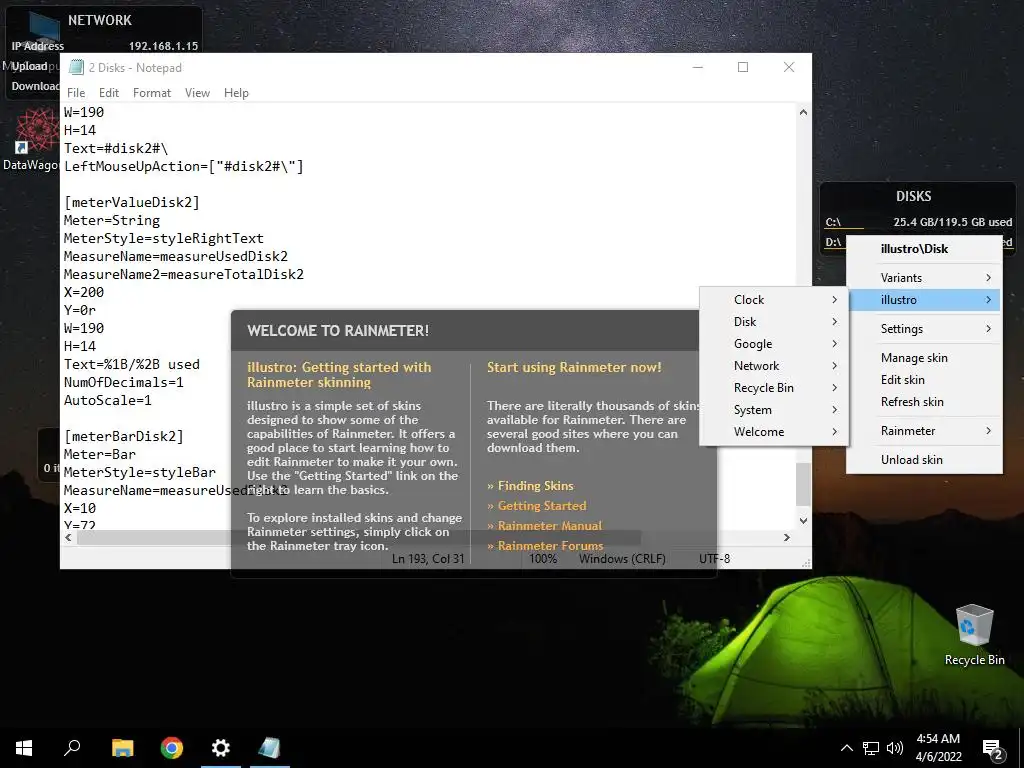Open the Windows Start menu

(x=24, y=748)
